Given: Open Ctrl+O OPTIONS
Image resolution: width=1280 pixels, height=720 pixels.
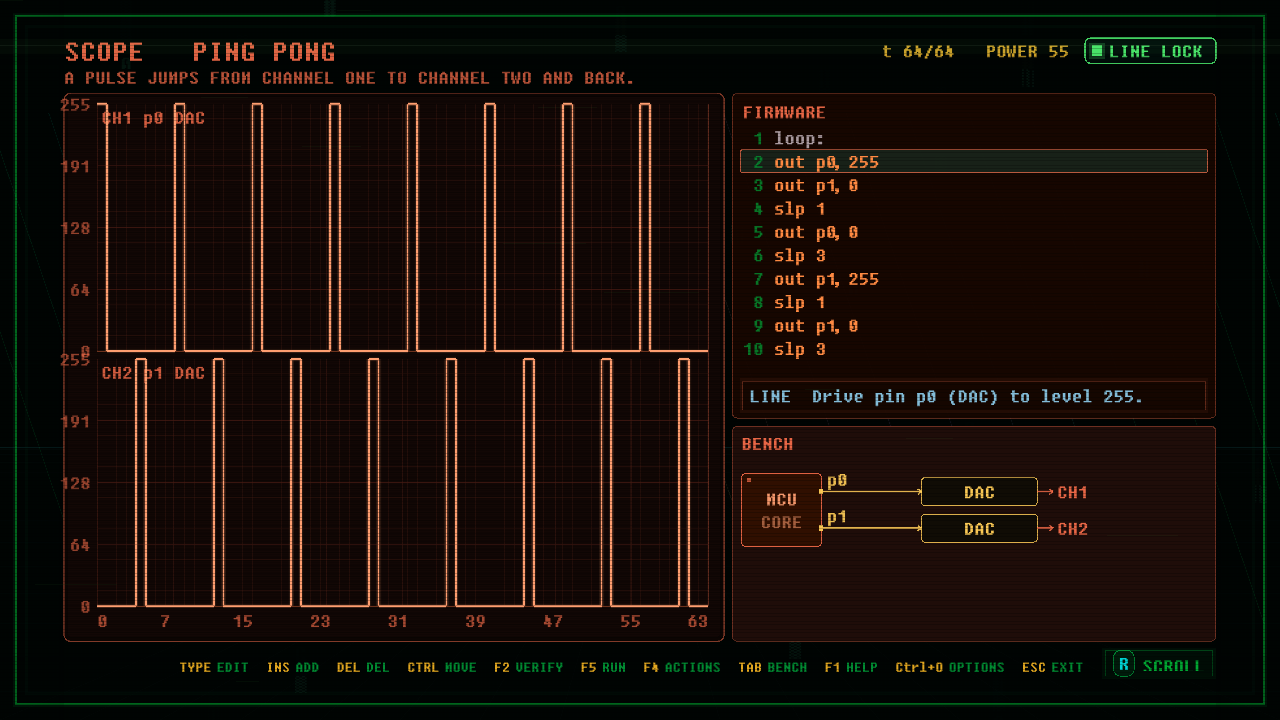Looking at the screenshot, I should coord(950,667).
